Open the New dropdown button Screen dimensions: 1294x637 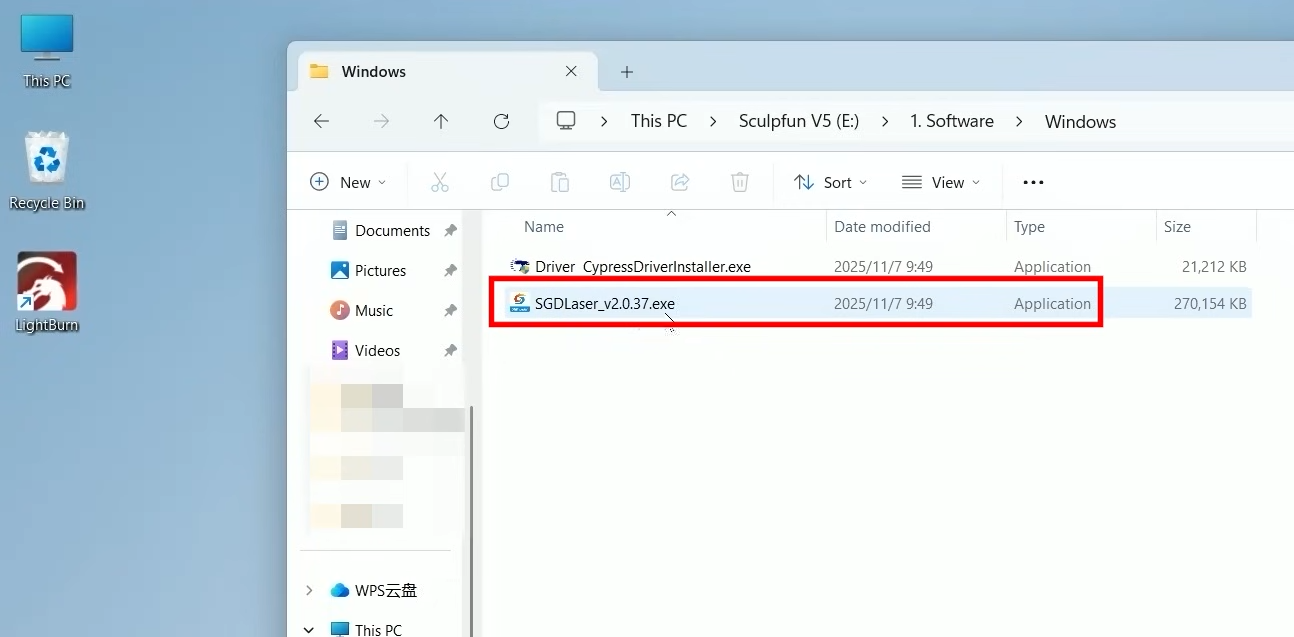point(348,182)
